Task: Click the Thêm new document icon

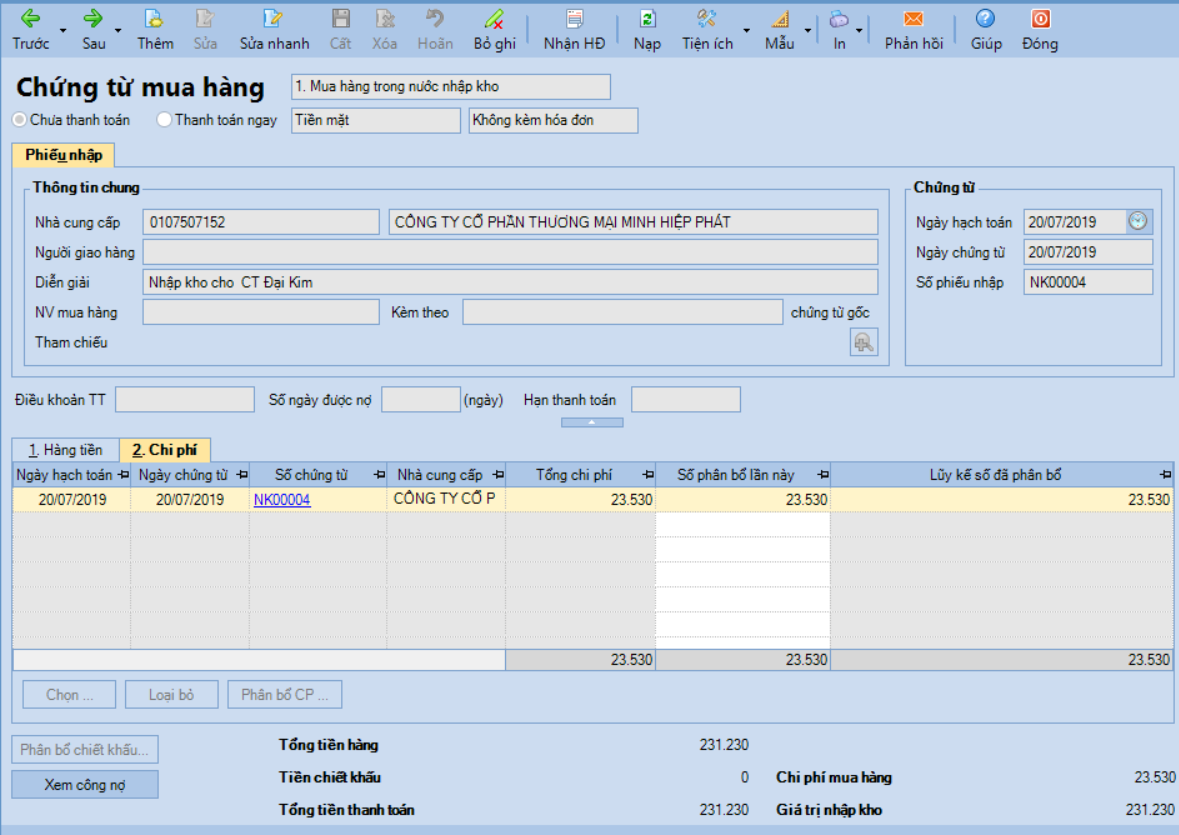Action: 154,19
